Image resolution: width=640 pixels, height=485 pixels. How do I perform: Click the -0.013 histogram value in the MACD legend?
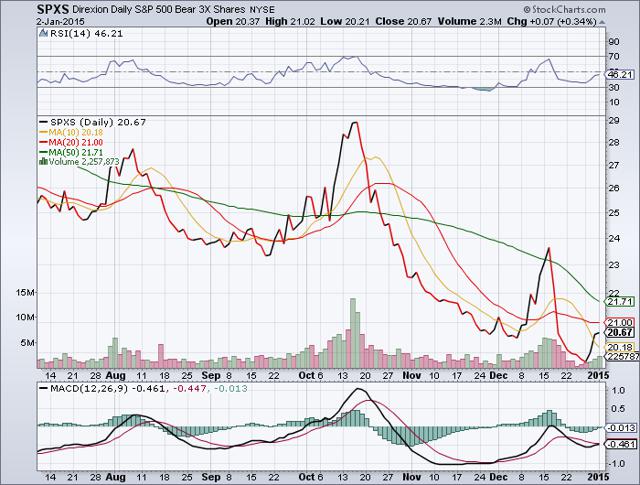coord(230,388)
